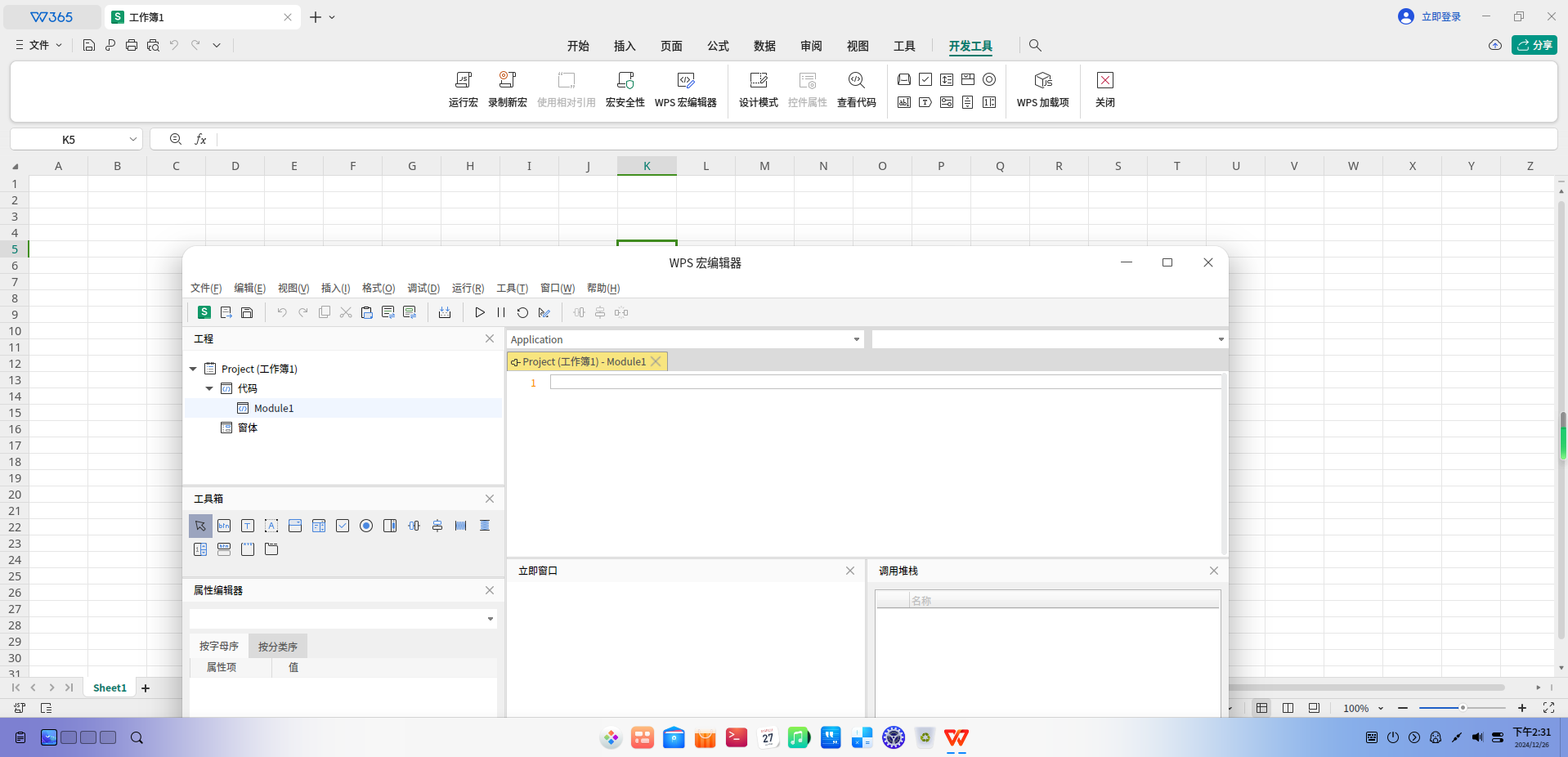
Task: Click the save icon in macro editor toolbar
Action: 247,312
